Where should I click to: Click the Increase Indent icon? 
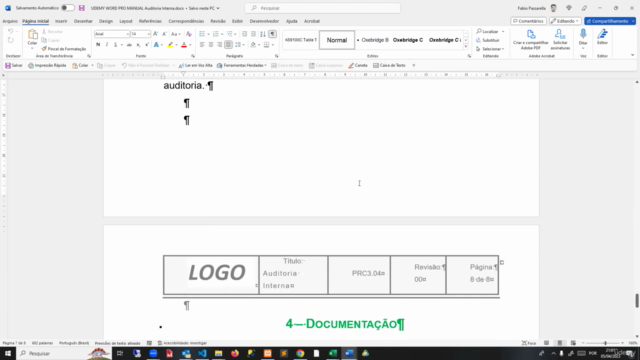[253, 34]
